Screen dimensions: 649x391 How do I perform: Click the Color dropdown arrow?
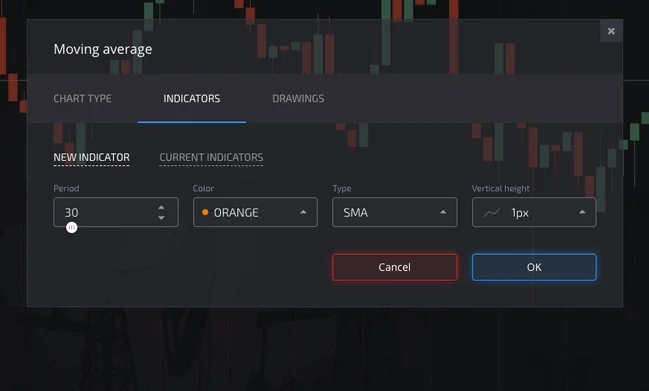pos(303,212)
